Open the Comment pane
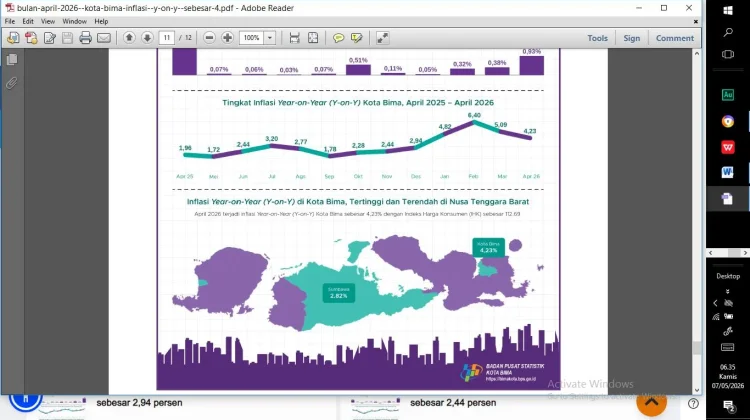Screen dimensions: 750x420 [674, 38]
